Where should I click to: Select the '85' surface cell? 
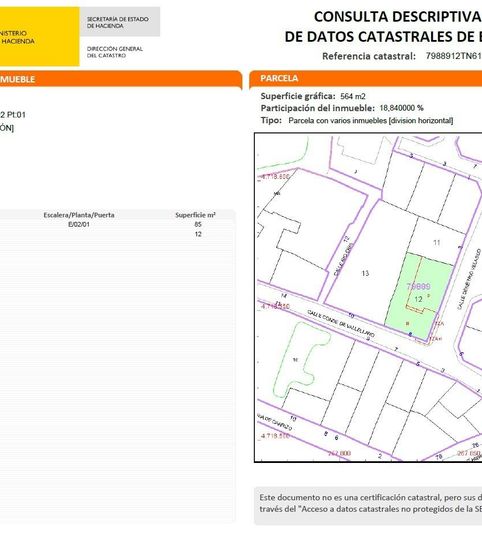click(x=198, y=224)
